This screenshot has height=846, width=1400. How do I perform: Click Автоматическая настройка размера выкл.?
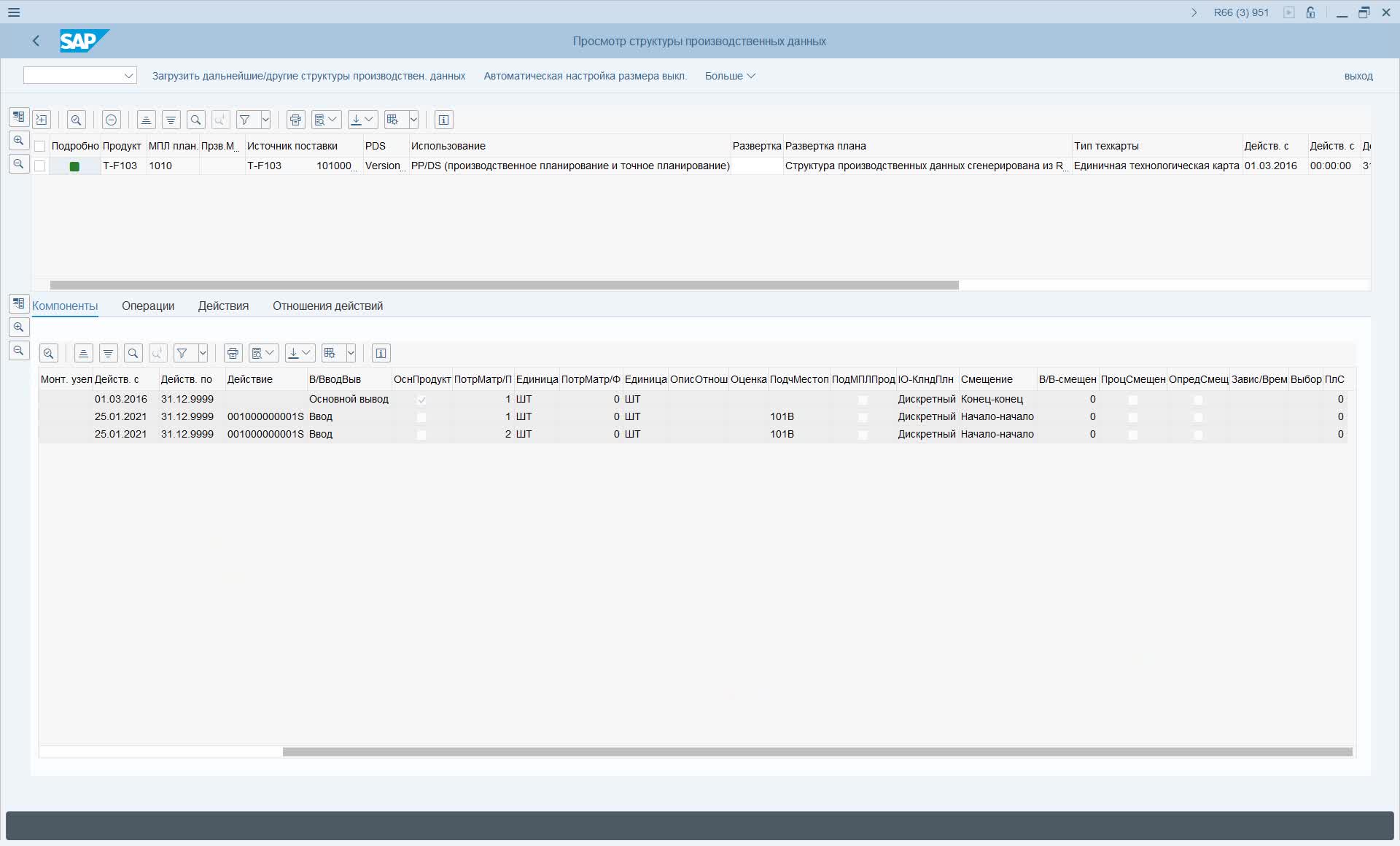pos(586,76)
